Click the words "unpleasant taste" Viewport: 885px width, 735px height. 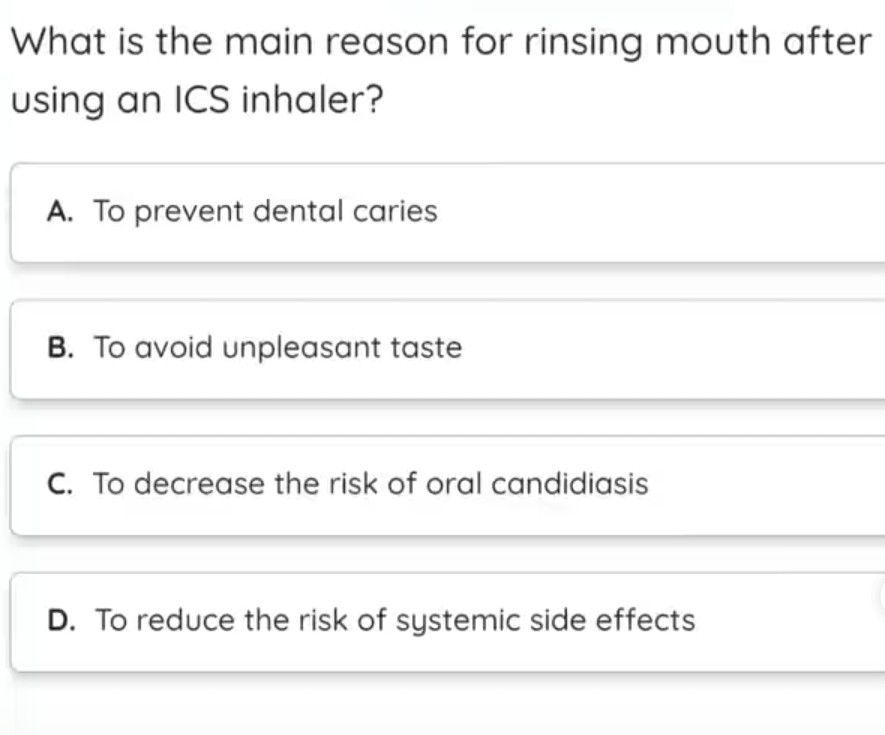point(342,348)
